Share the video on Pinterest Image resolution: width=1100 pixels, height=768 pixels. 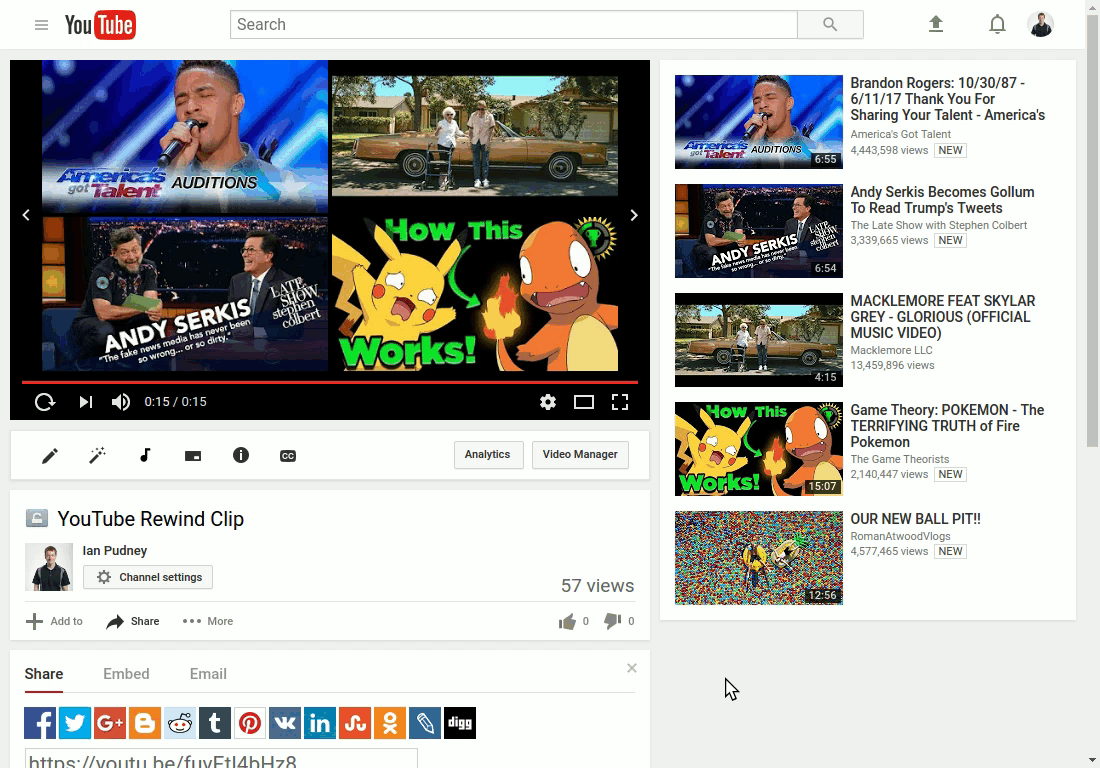coord(250,723)
